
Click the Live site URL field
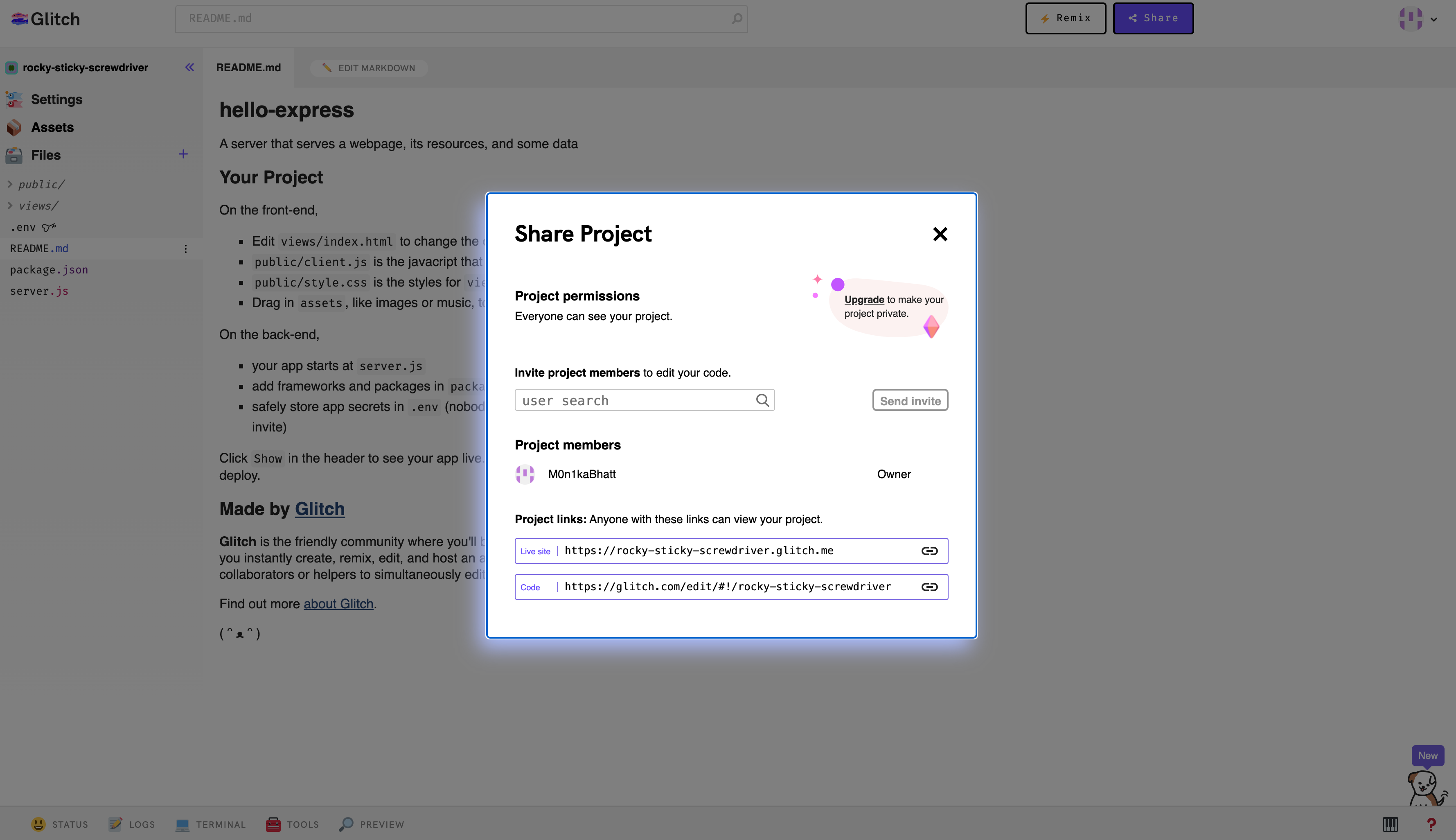pyautogui.click(x=730, y=551)
